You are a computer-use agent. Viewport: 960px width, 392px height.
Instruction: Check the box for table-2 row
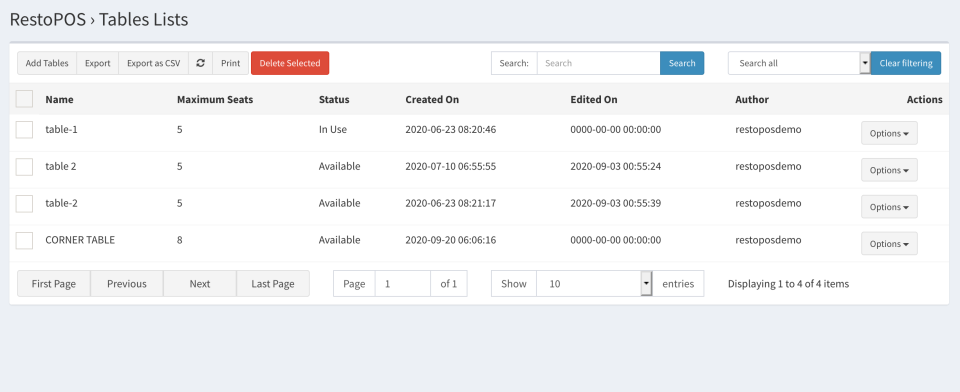(24, 203)
